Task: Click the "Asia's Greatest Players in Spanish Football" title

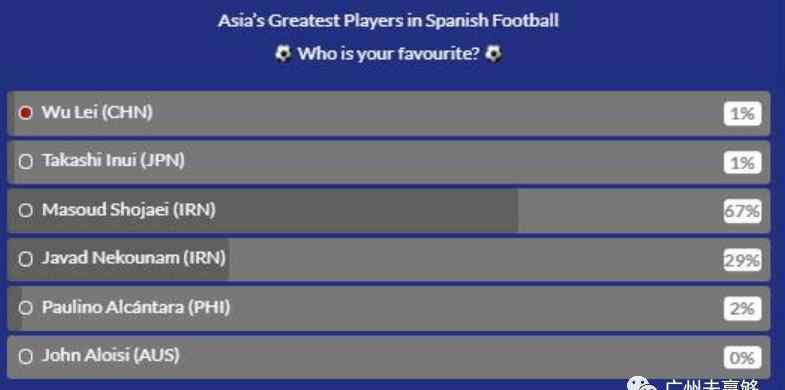Action: coord(388,21)
